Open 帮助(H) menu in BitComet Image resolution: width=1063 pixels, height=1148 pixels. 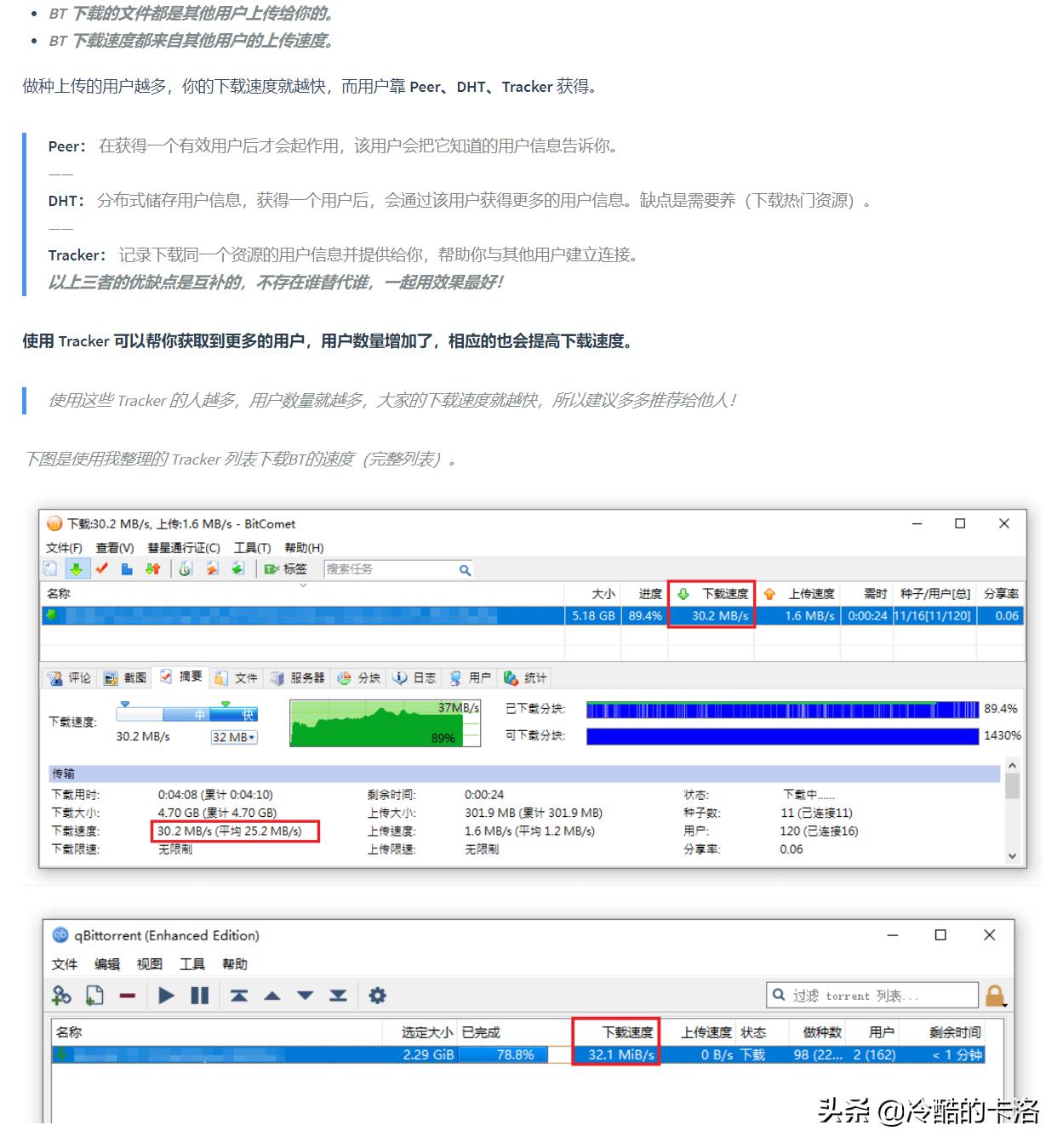(304, 548)
